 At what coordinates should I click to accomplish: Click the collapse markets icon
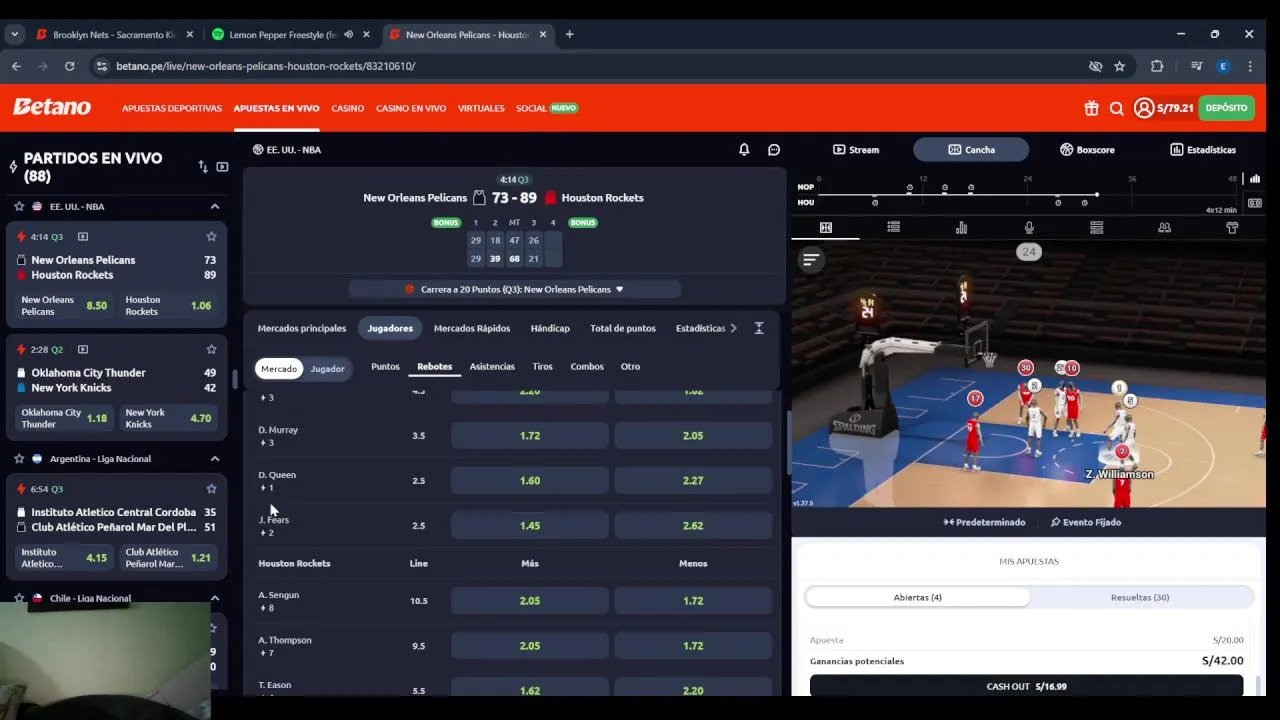click(759, 328)
